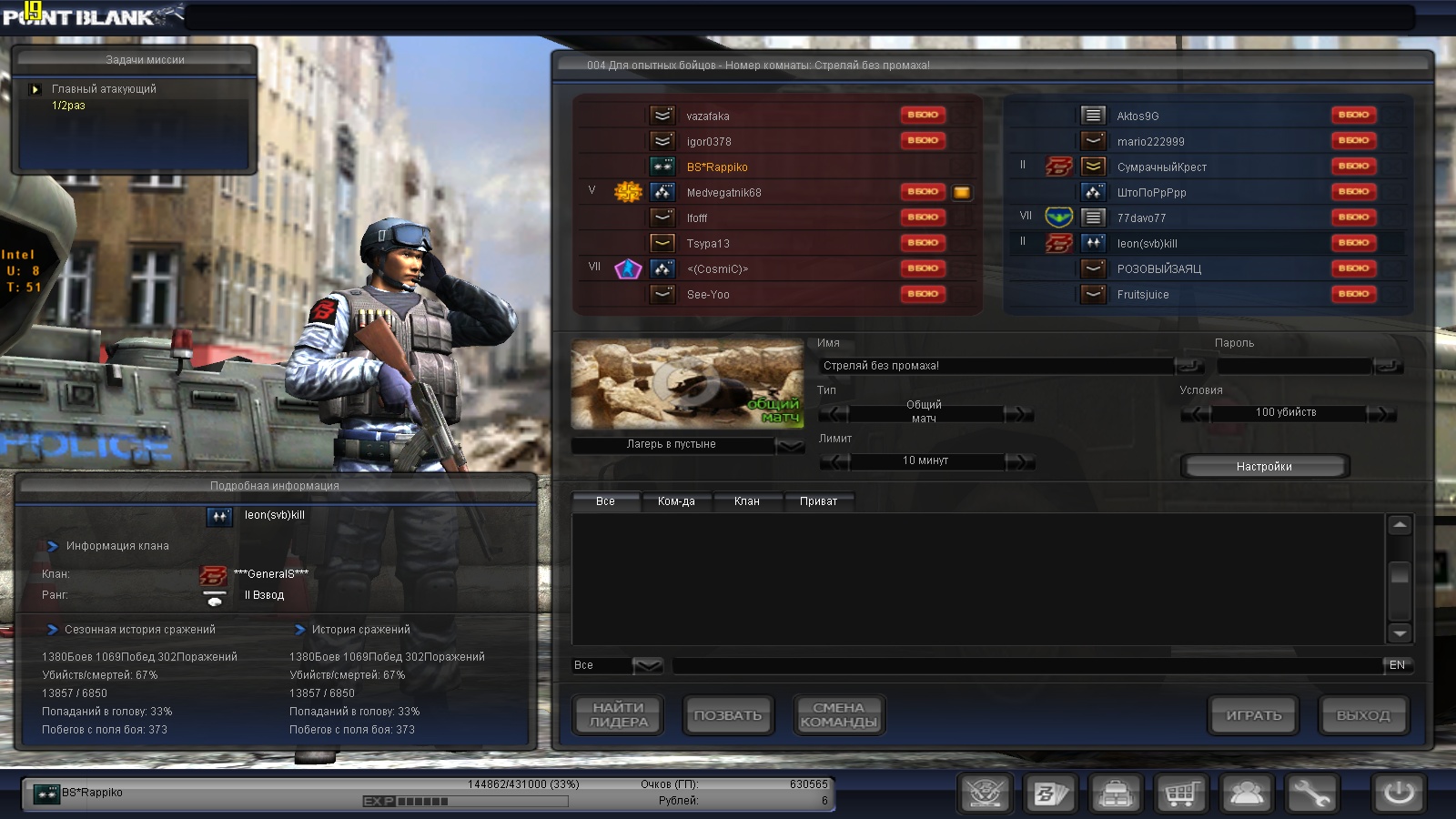Click the confirm icon next to password field

click(x=1388, y=366)
